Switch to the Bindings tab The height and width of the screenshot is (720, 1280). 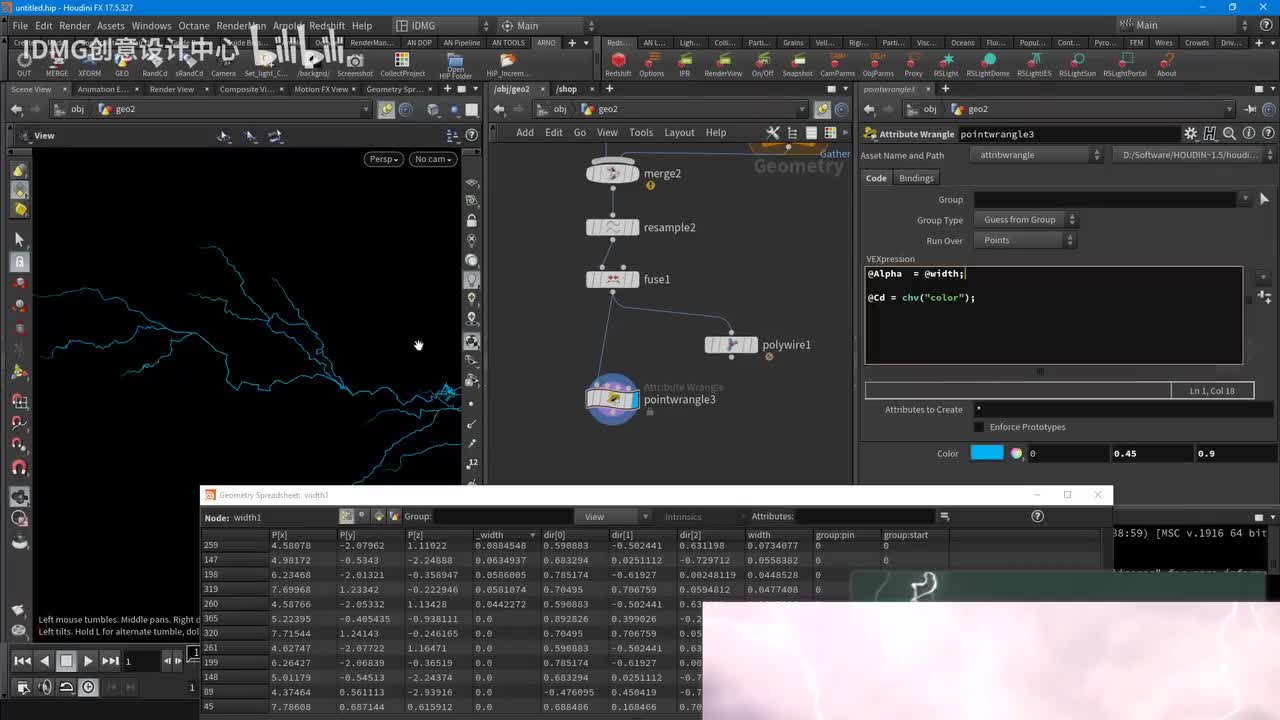(916, 178)
